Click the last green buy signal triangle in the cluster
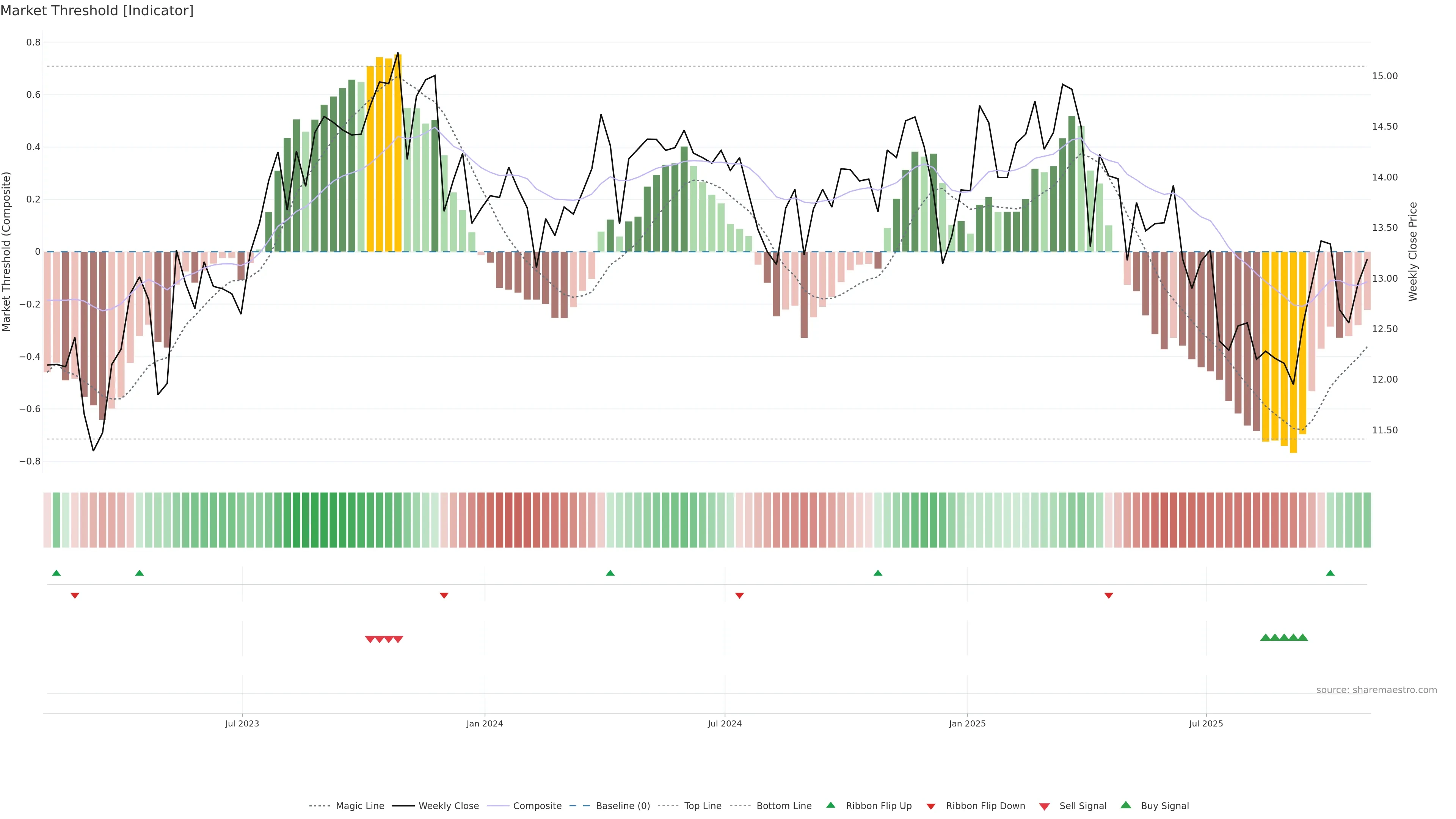Screen dimensions: 1456x819 (1303, 637)
